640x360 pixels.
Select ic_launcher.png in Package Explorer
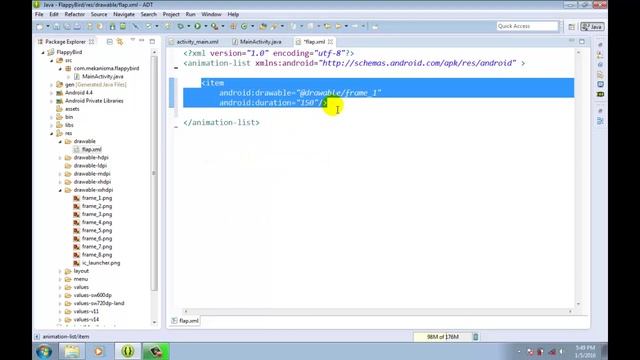(101, 263)
